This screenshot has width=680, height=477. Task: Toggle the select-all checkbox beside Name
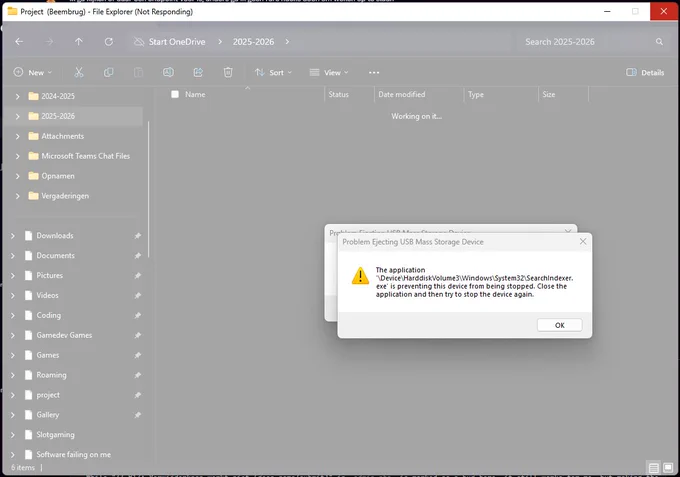175,94
